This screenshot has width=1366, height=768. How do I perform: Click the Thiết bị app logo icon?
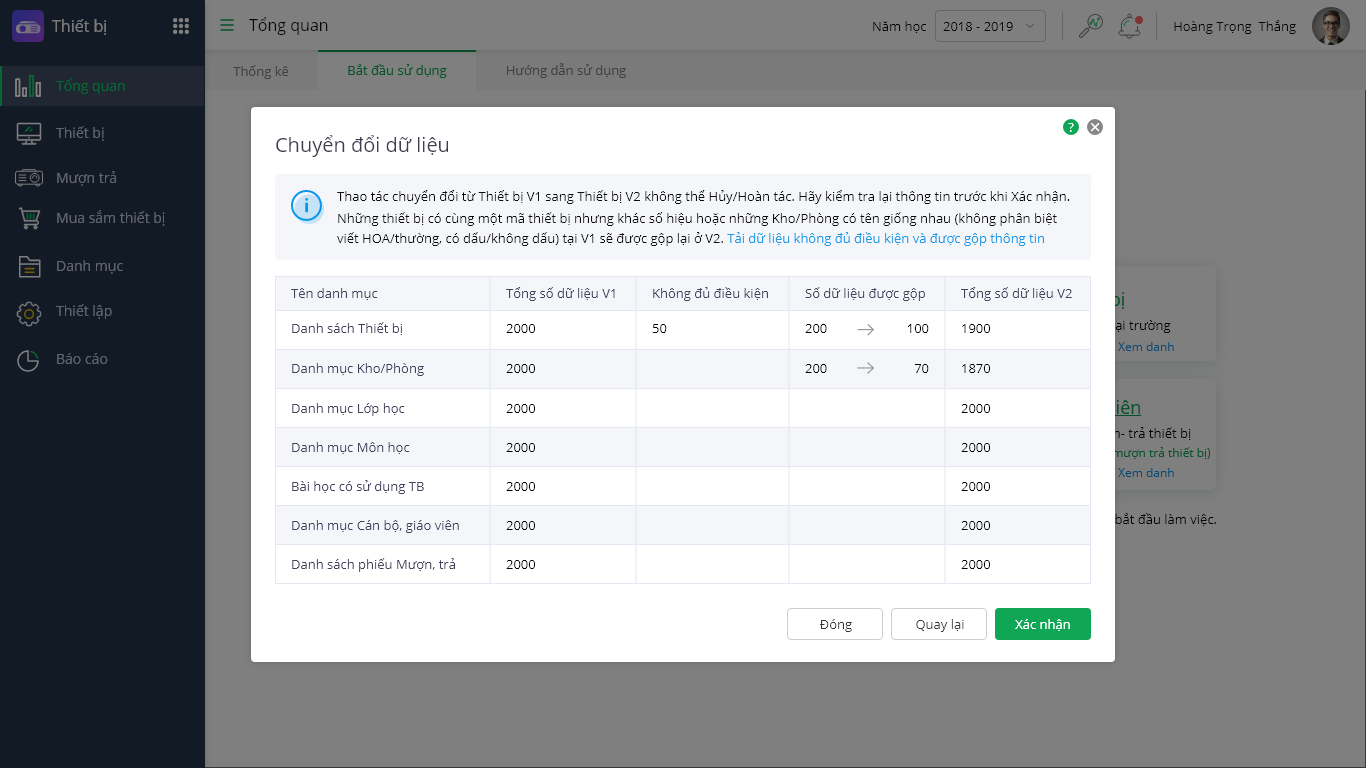(x=28, y=27)
